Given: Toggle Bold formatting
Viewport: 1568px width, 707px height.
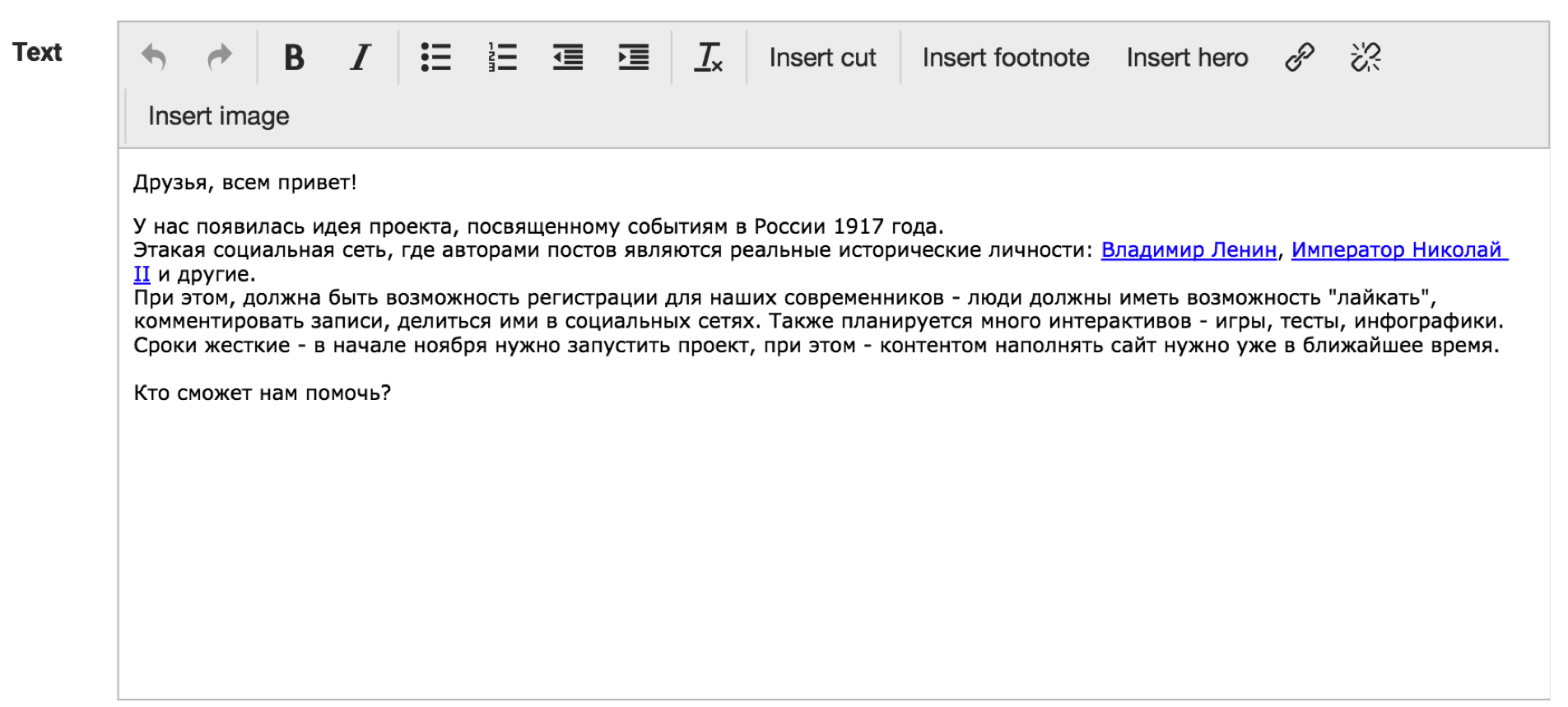Looking at the screenshot, I should click(294, 58).
